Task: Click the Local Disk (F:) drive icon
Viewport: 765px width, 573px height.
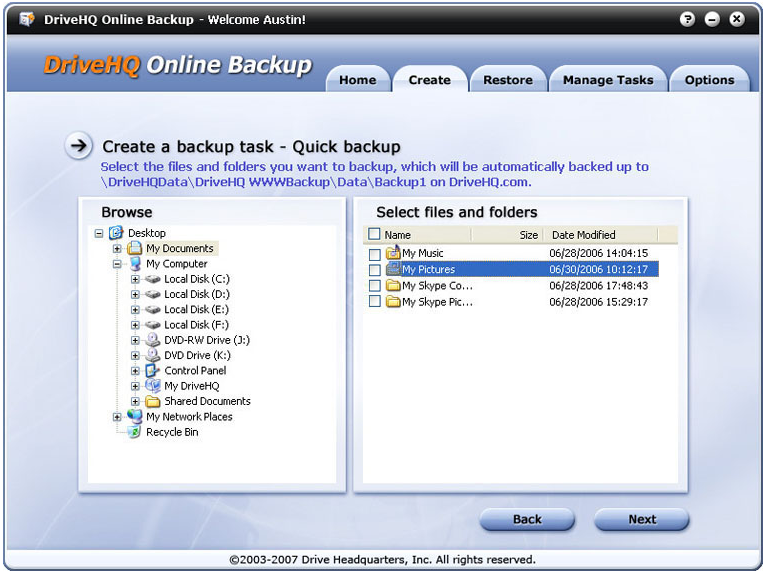Action: coord(153,325)
